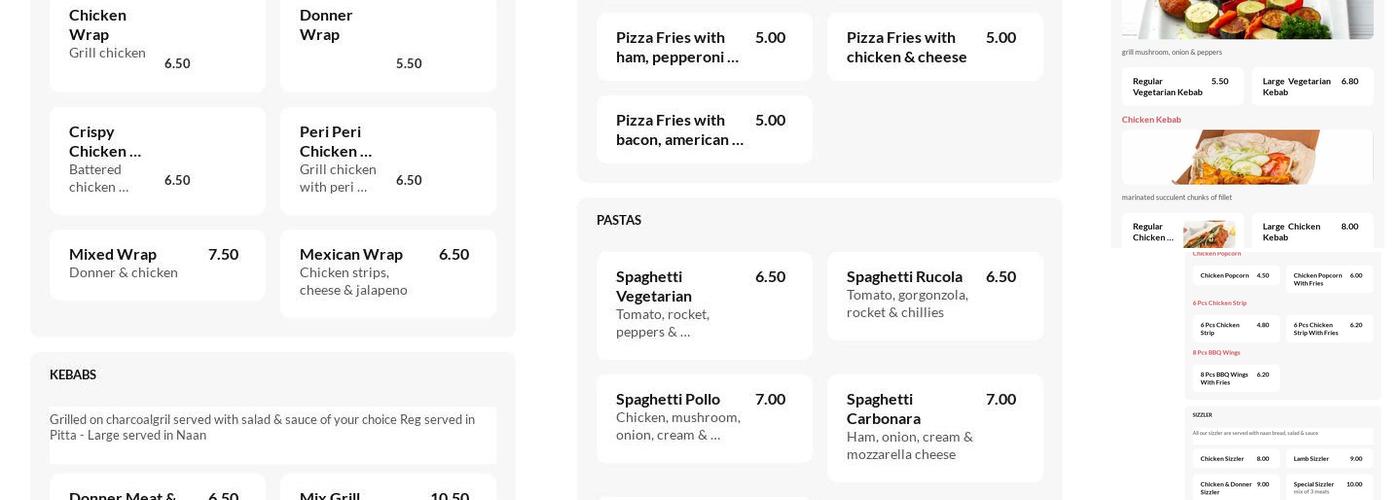Choose Pizza Fries with bacon
1400x500 pixels.
coord(704,129)
